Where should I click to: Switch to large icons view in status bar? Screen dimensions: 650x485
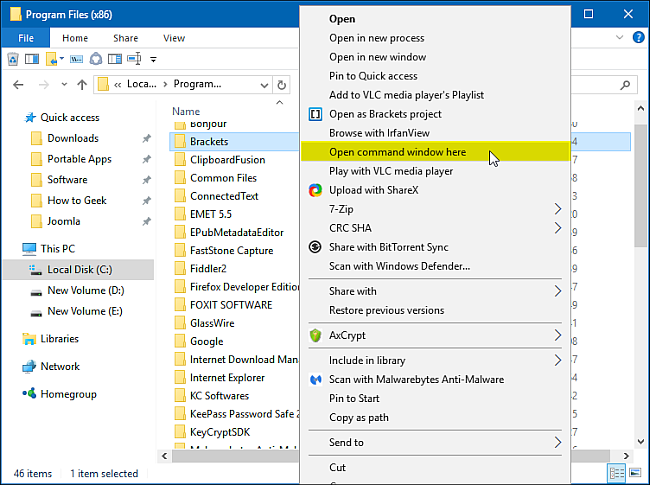point(634,472)
